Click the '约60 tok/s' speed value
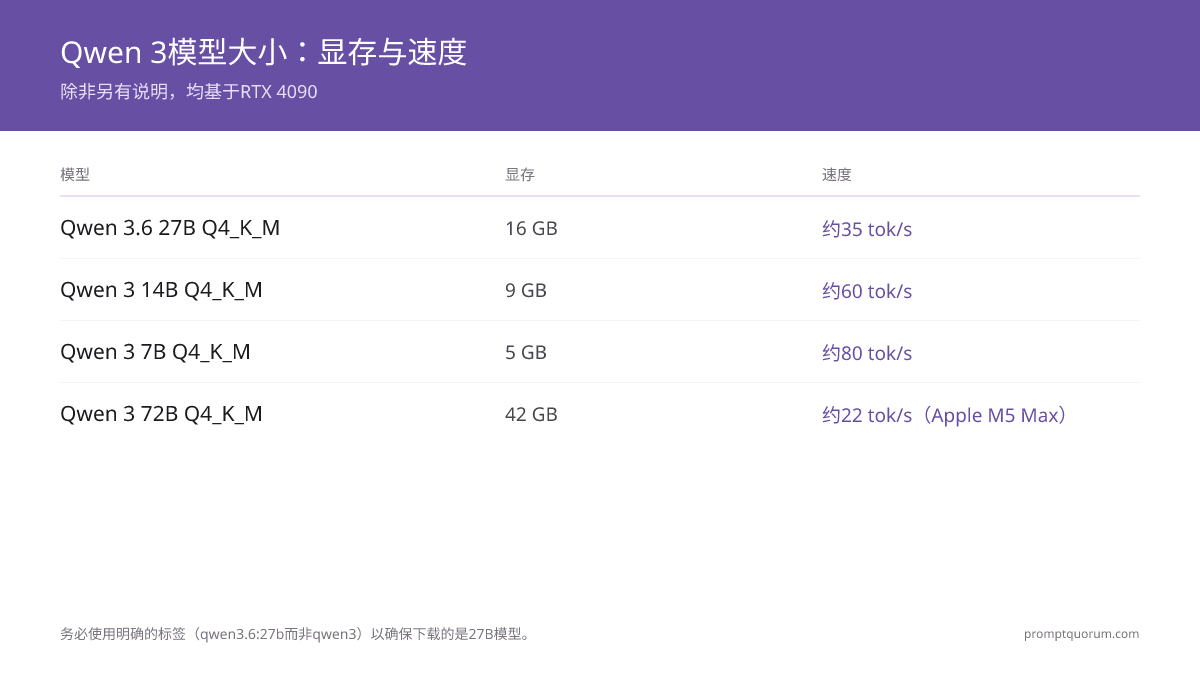The height and width of the screenshot is (675, 1200). coord(867,291)
